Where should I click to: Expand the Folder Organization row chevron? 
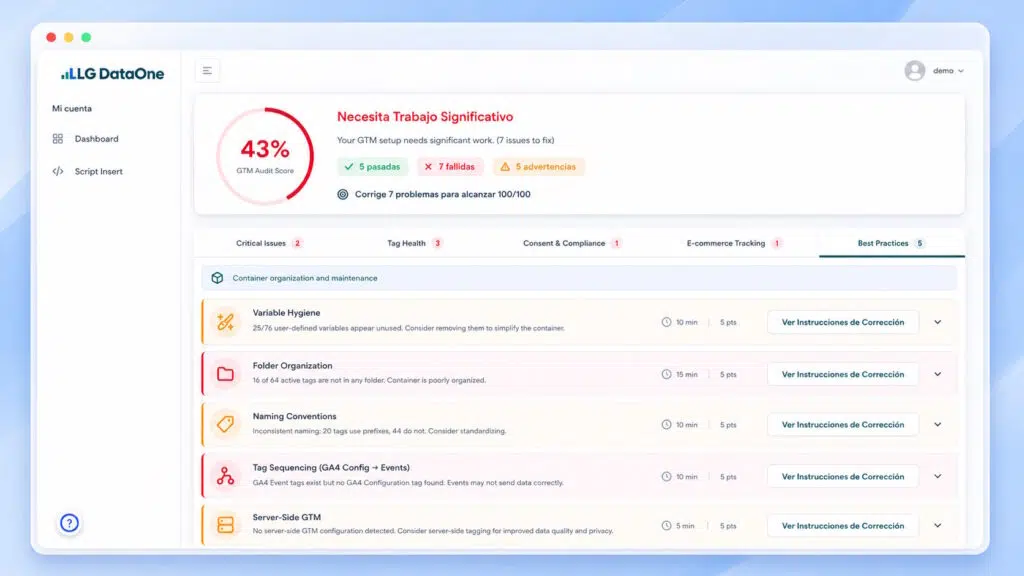(x=937, y=374)
